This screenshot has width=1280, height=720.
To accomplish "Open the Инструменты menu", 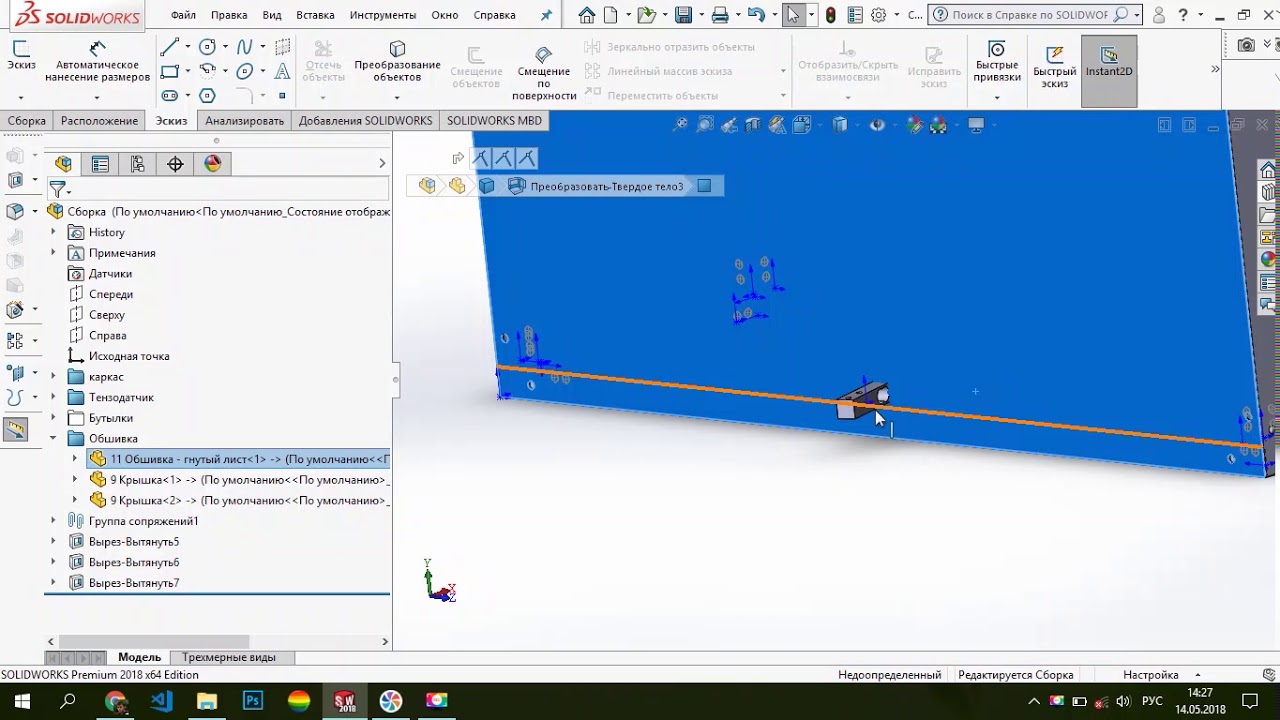I will pyautogui.click(x=383, y=15).
